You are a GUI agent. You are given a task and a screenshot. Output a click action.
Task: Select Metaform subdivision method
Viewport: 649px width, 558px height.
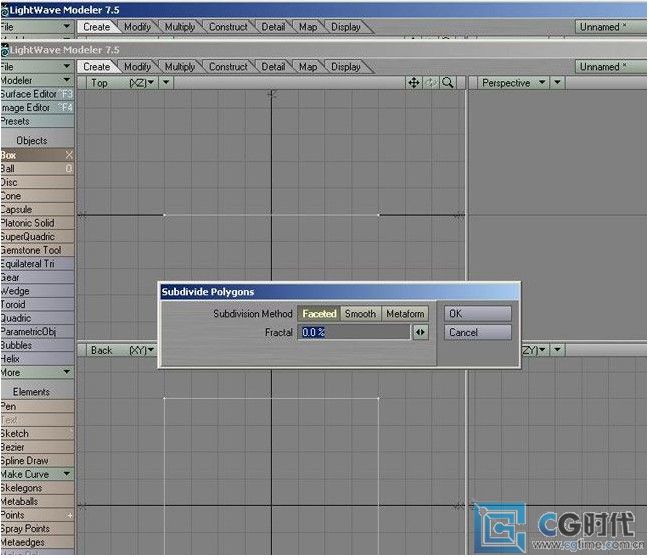[405, 314]
